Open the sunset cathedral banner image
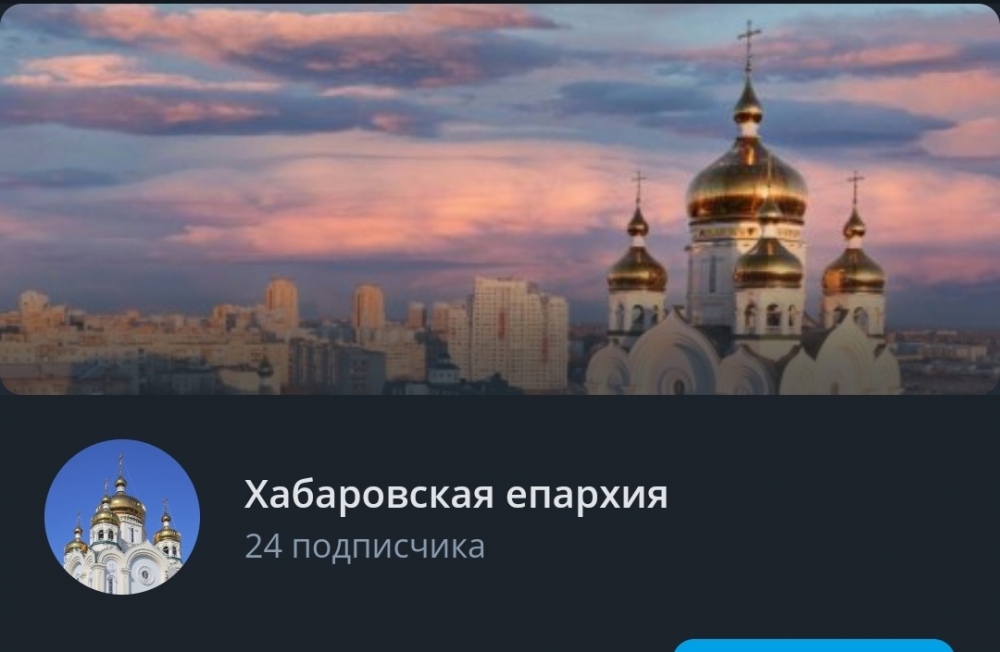 pyautogui.click(x=500, y=199)
